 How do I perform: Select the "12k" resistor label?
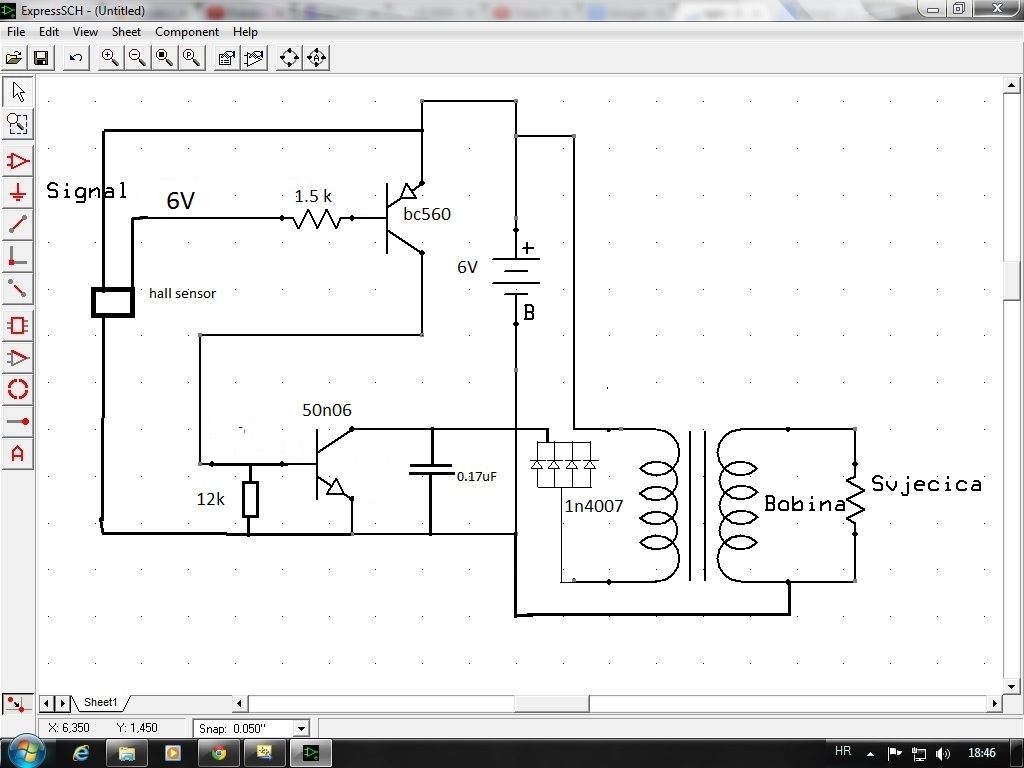(210, 499)
